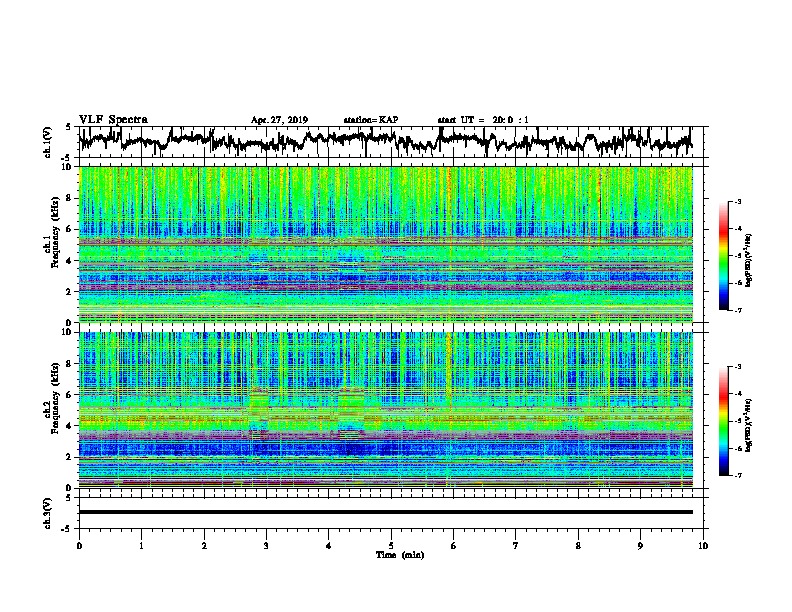Click the "6" kHz tick on ch.1 frequency axis
Screen dimensions: 792x612
70,229
